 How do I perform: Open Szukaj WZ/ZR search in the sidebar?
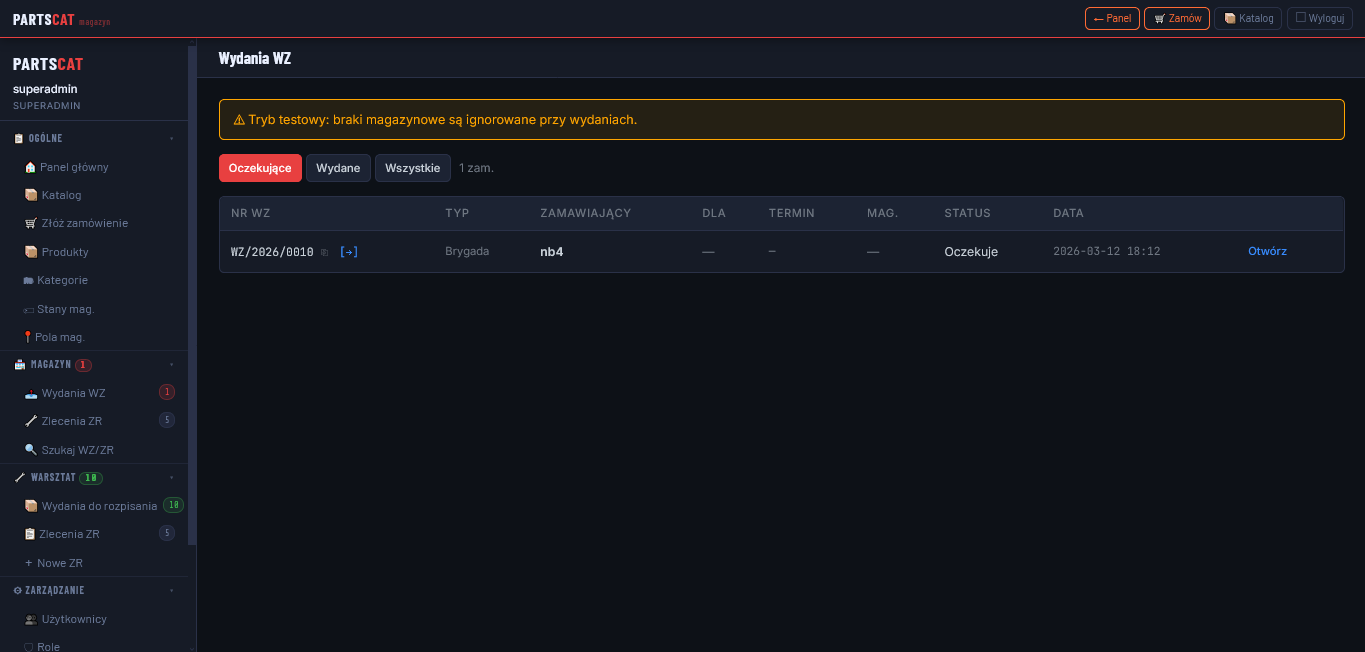pos(77,450)
